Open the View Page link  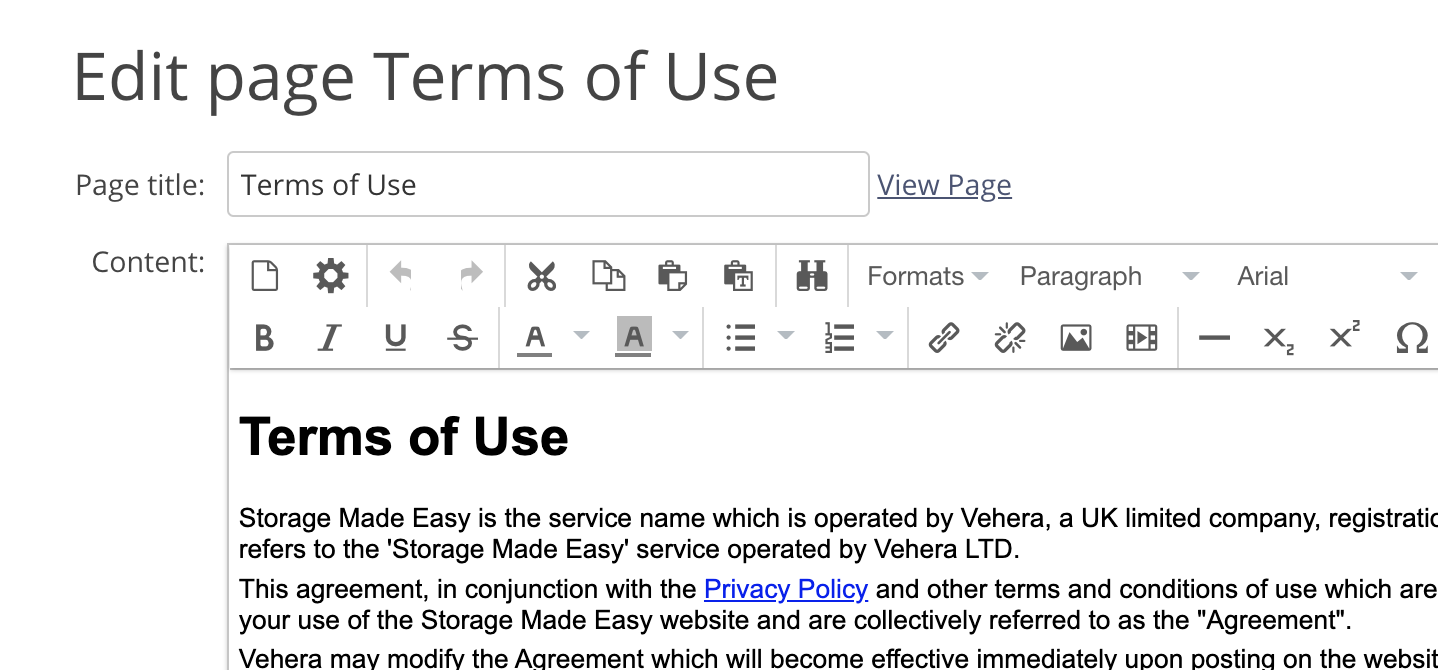tap(944, 185)
